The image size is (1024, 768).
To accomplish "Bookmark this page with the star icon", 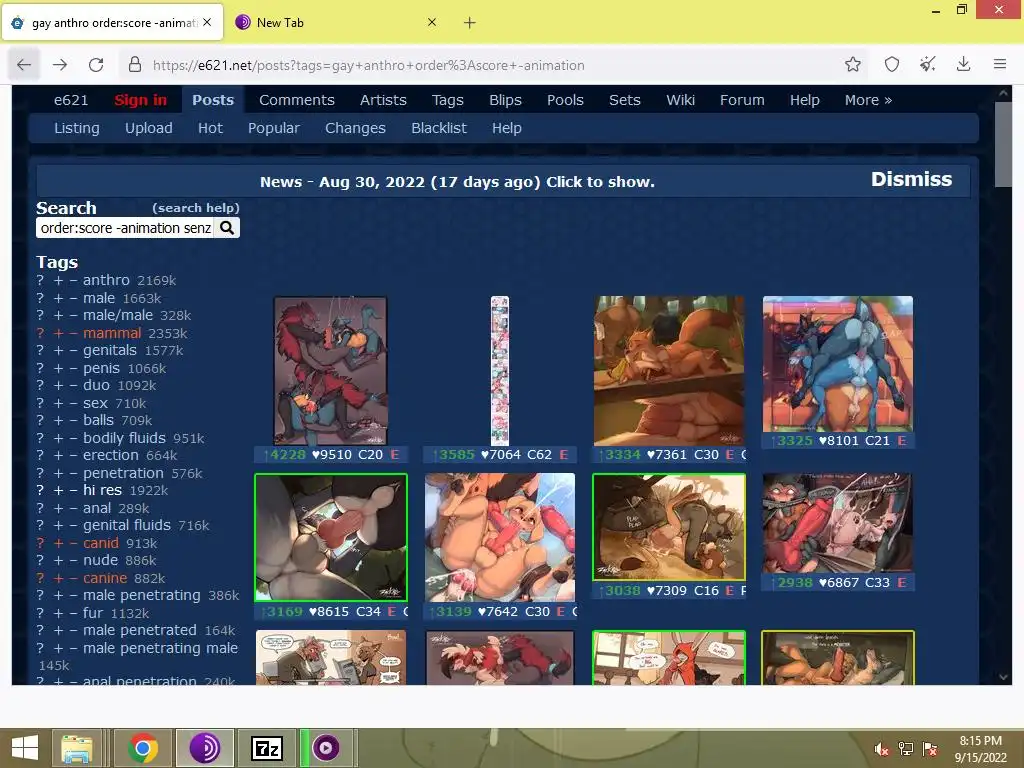I will click(852, 64).
